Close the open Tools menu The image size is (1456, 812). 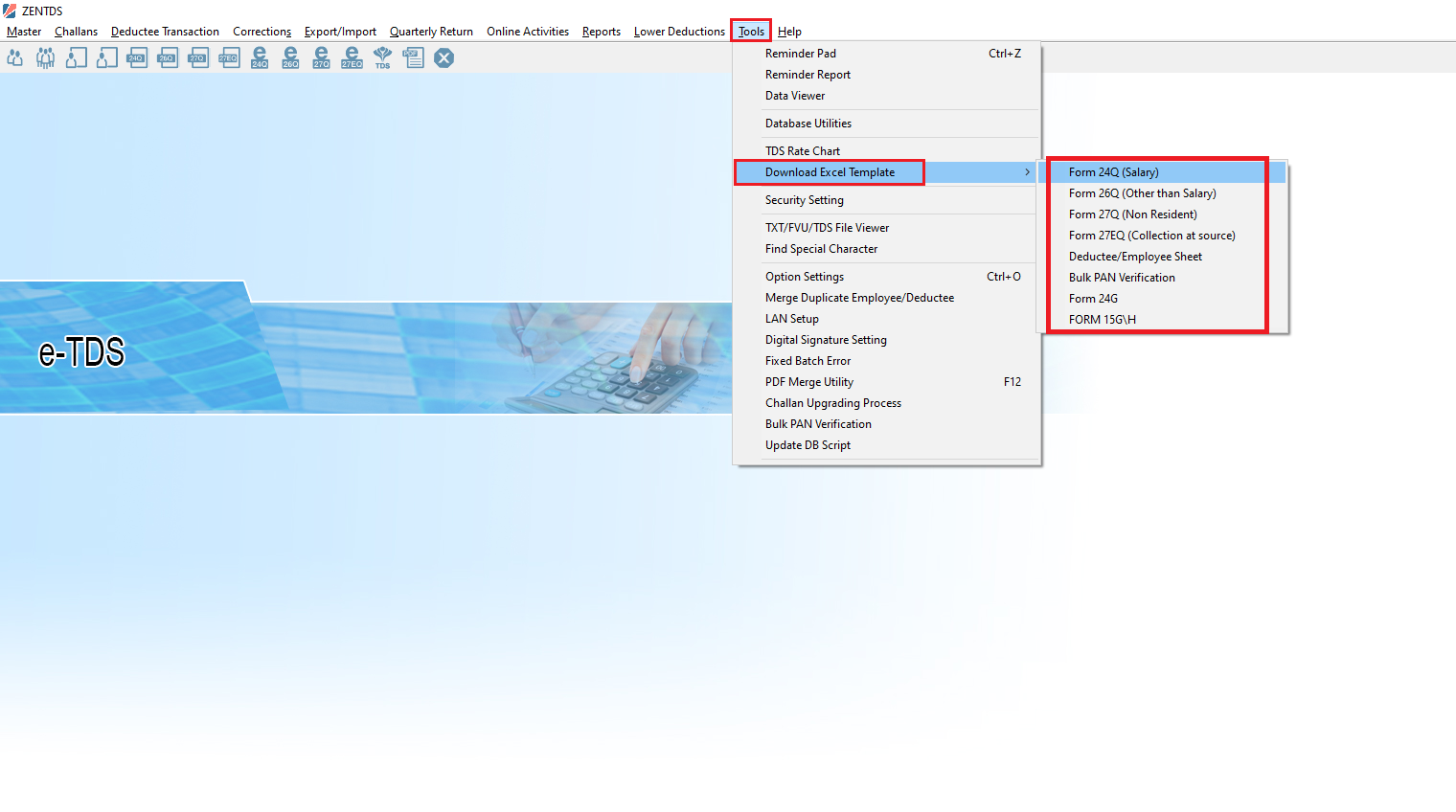tap(751, 32)
